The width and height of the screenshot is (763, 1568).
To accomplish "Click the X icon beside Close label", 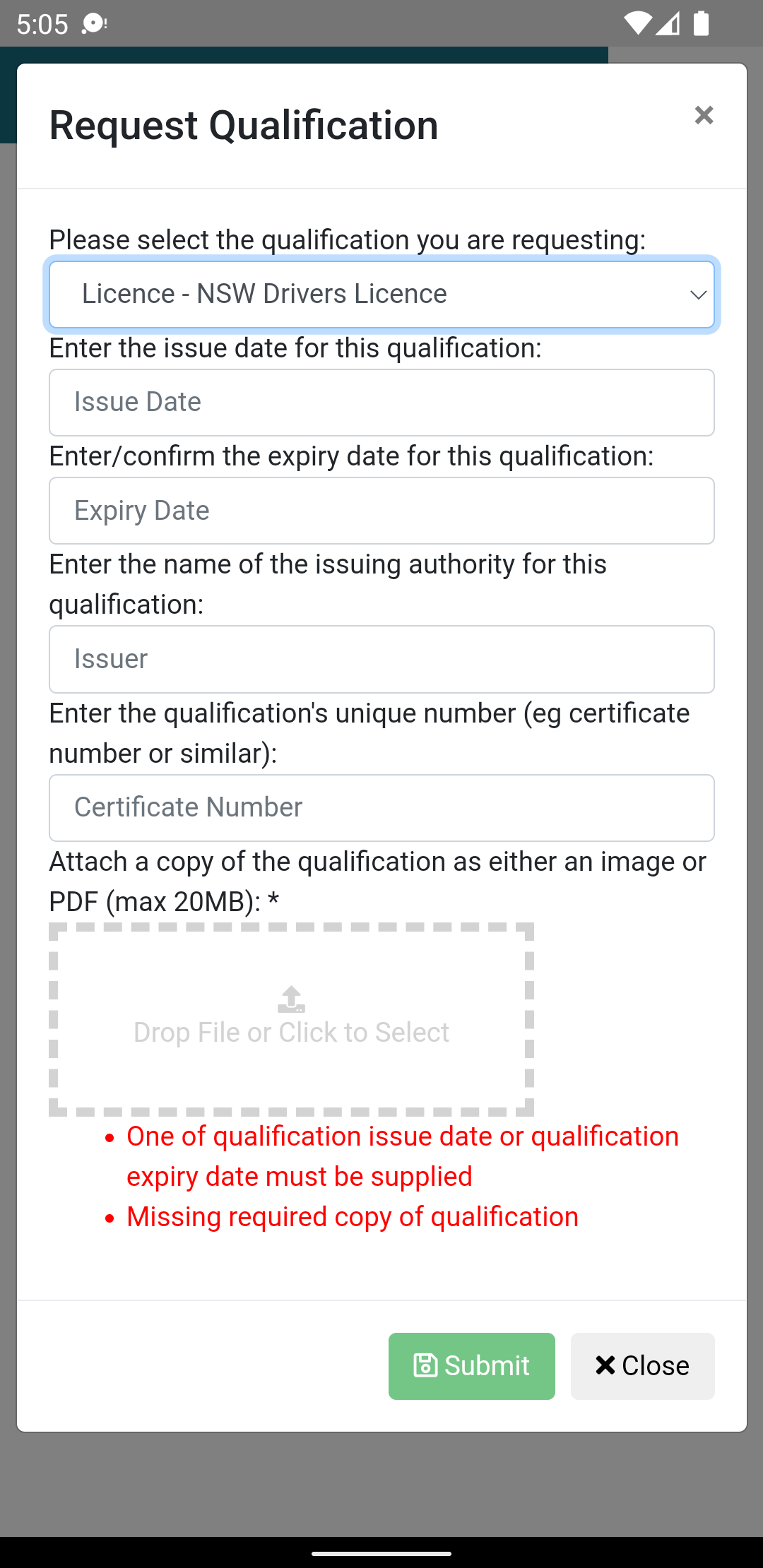I will pos(605,1365).
